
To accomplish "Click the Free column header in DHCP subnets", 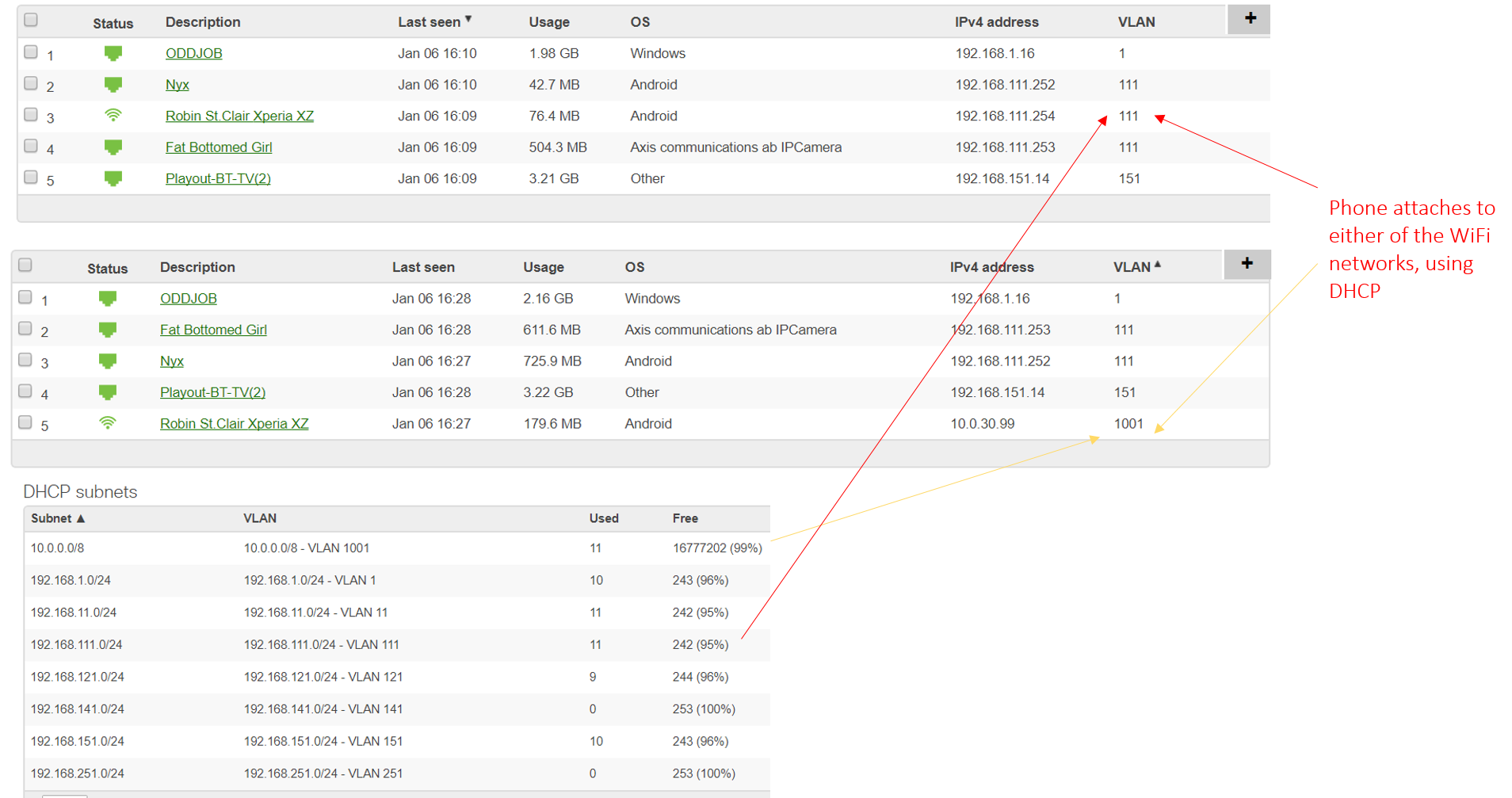I will point(685,518).
